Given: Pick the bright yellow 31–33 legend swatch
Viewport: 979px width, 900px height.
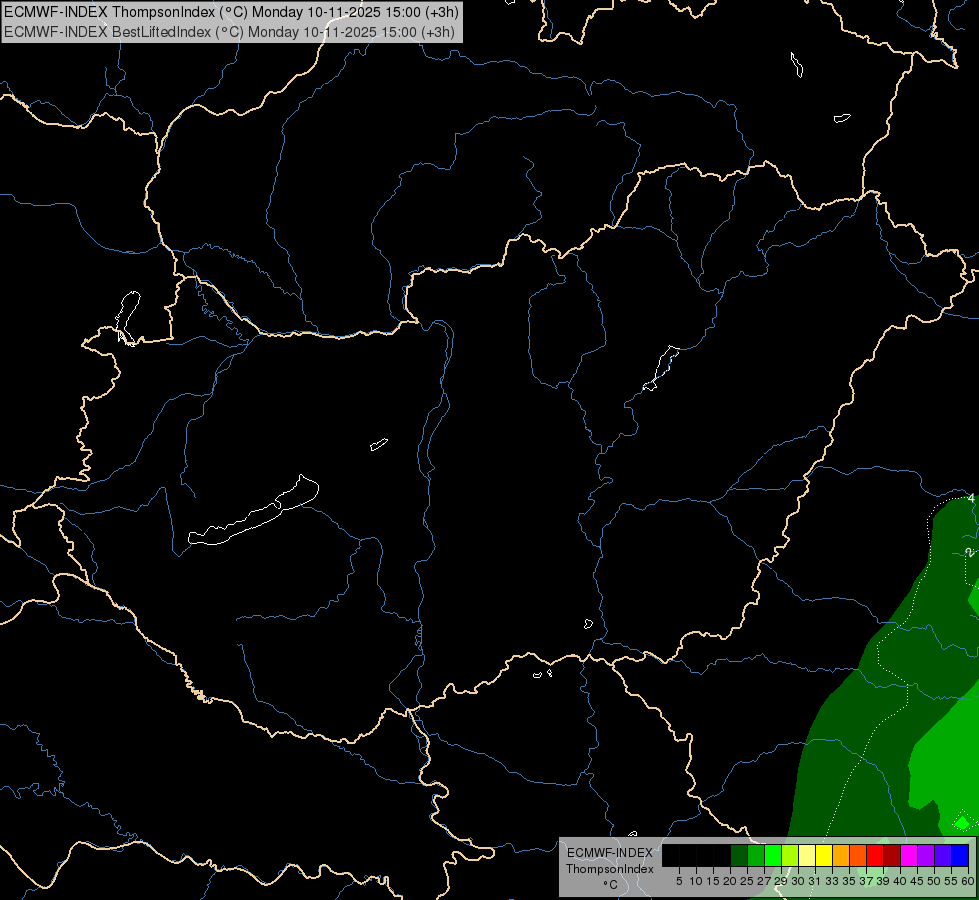Looking at the screenshot, I should [x=824, y=855].
